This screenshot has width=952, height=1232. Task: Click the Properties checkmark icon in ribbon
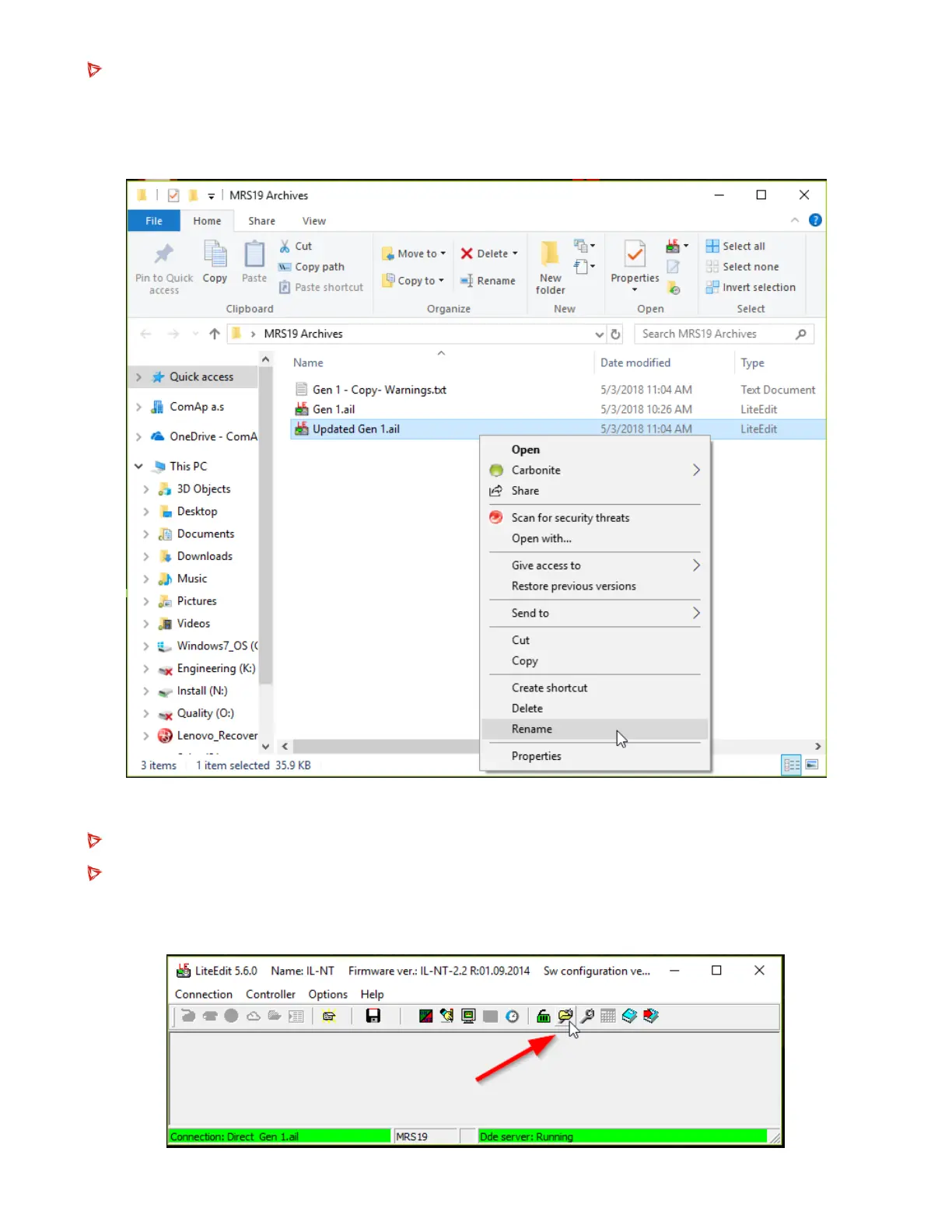pos(635,254)
